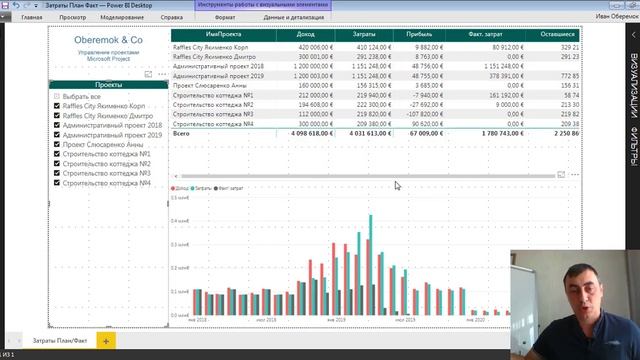
Task: Sort by Прибыль column header
Action: 419,35
